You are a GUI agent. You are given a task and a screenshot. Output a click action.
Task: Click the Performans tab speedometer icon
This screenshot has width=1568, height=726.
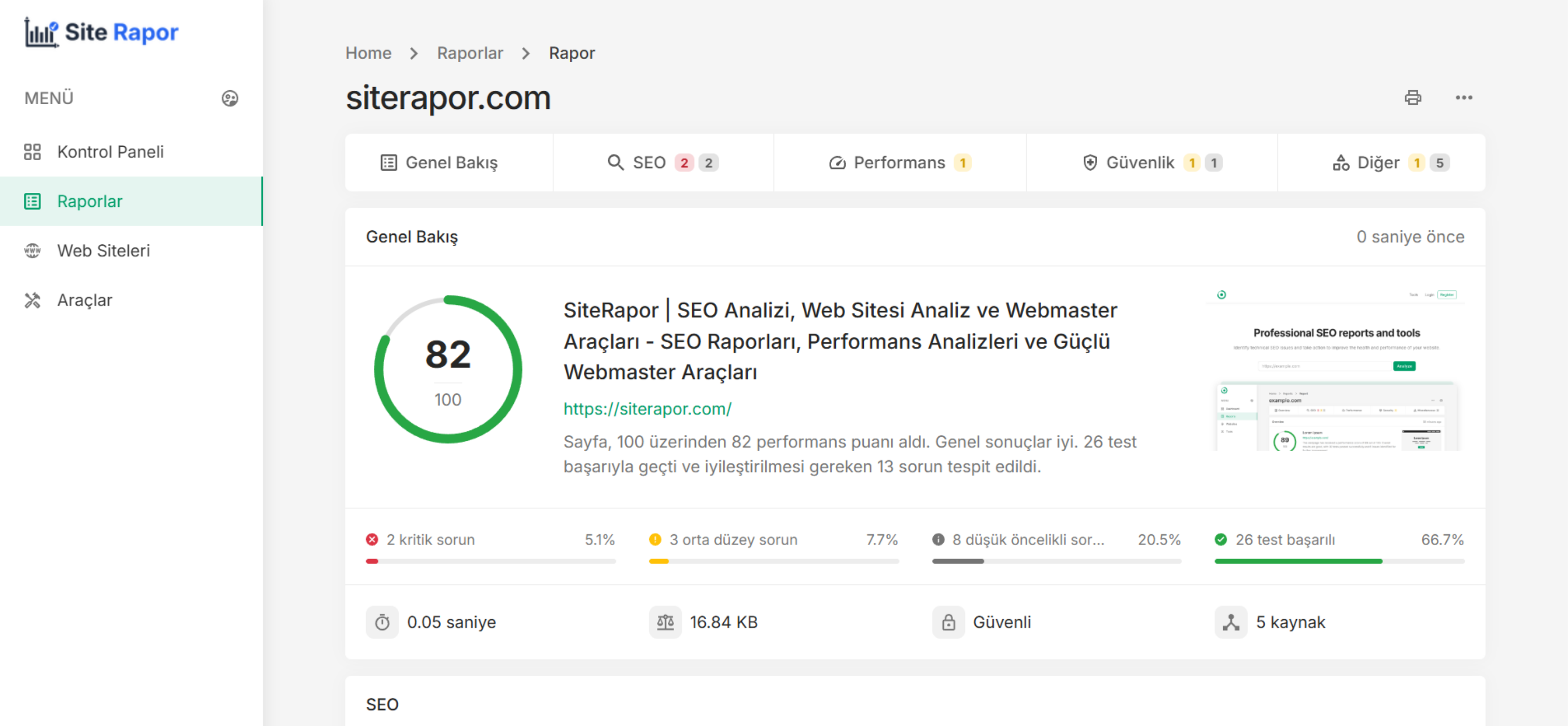click(837, 162)
